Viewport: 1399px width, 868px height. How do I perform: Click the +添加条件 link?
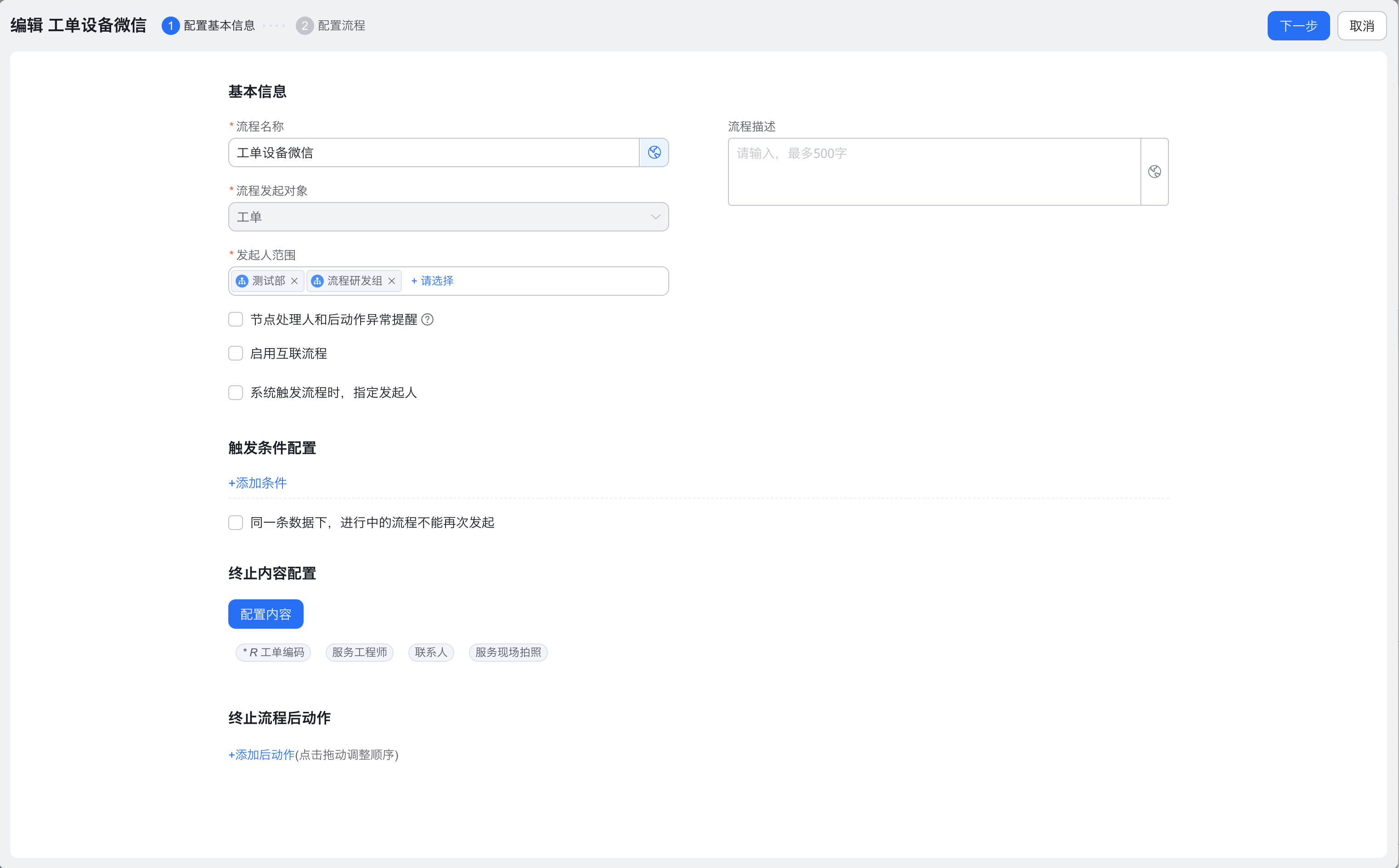click(257, 483)
